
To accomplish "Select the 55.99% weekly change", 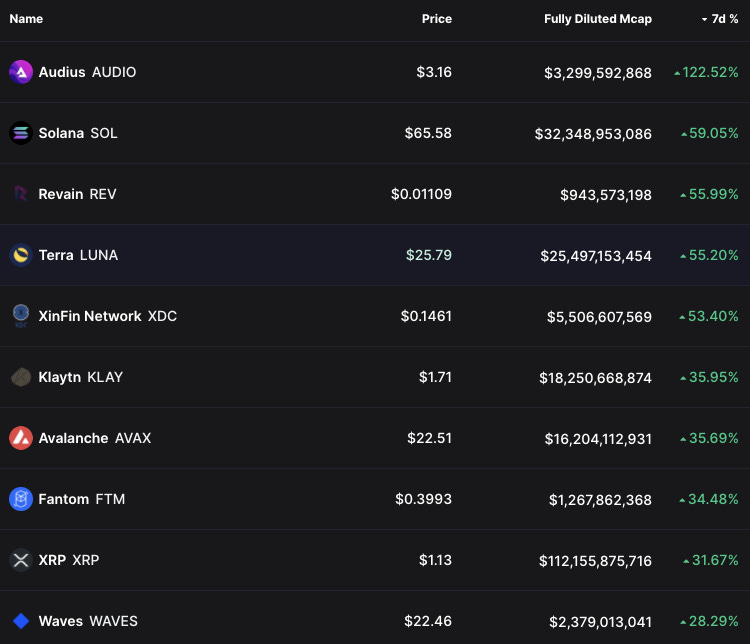I will 709,194.
